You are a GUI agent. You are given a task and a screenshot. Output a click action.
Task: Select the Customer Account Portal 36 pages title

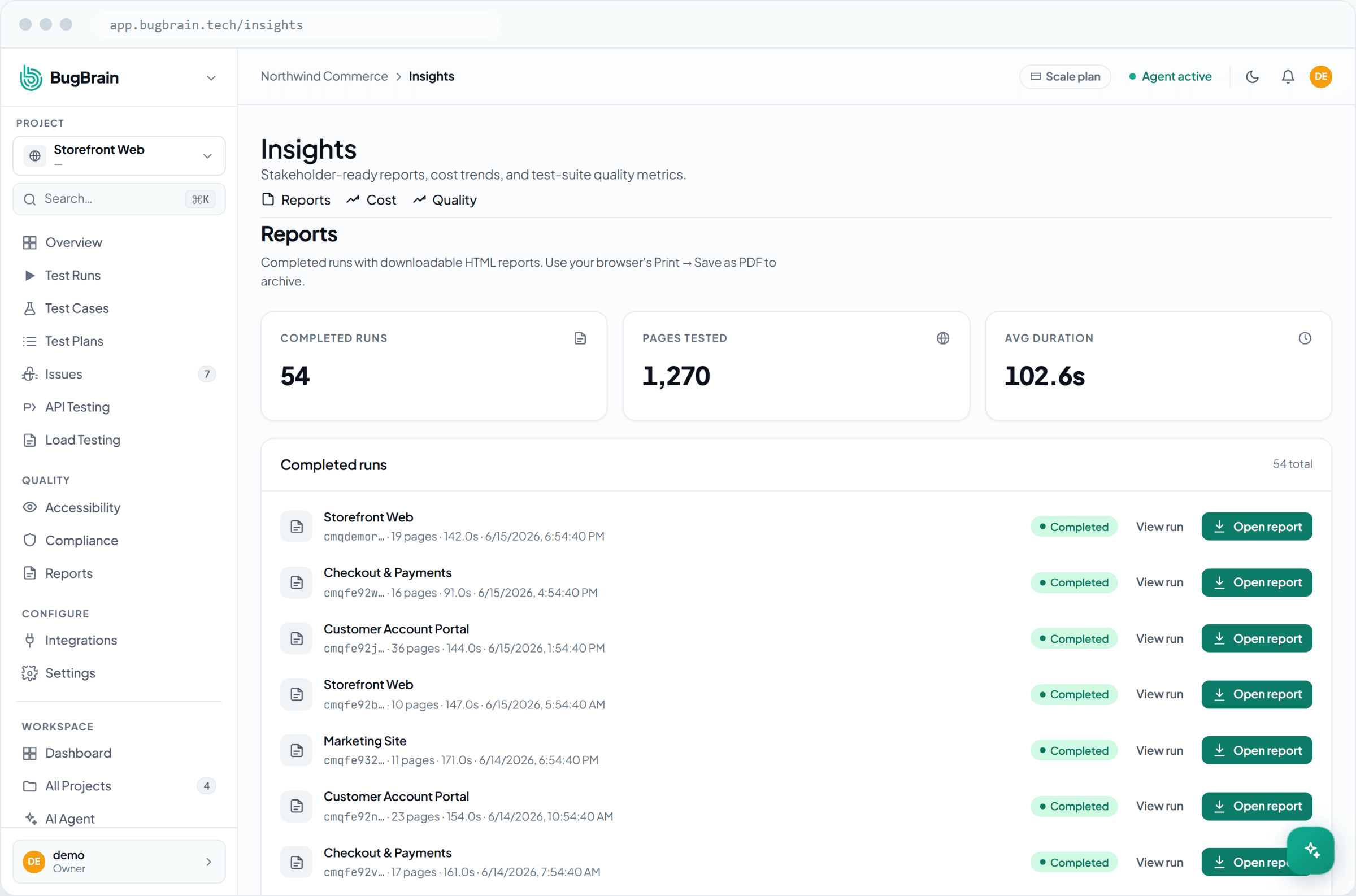(396, 629)
